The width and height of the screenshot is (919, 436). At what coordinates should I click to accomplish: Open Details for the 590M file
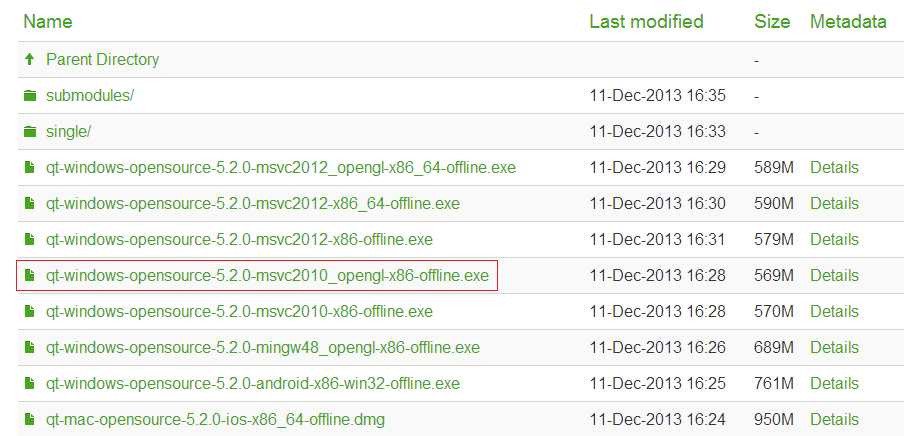(834, 203)
